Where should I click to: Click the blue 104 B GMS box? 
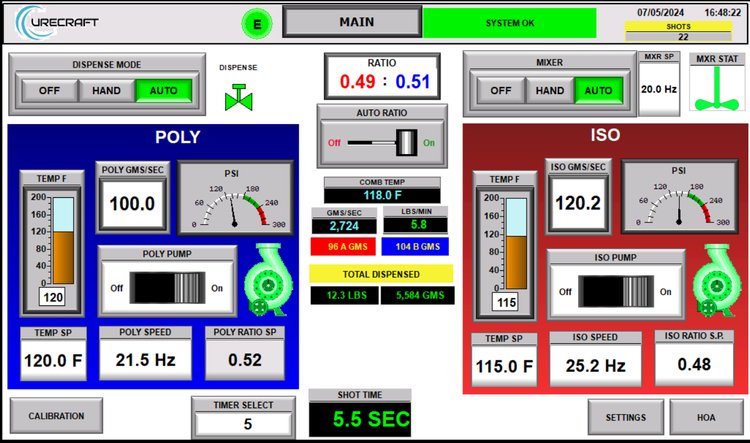click(415, 246)
